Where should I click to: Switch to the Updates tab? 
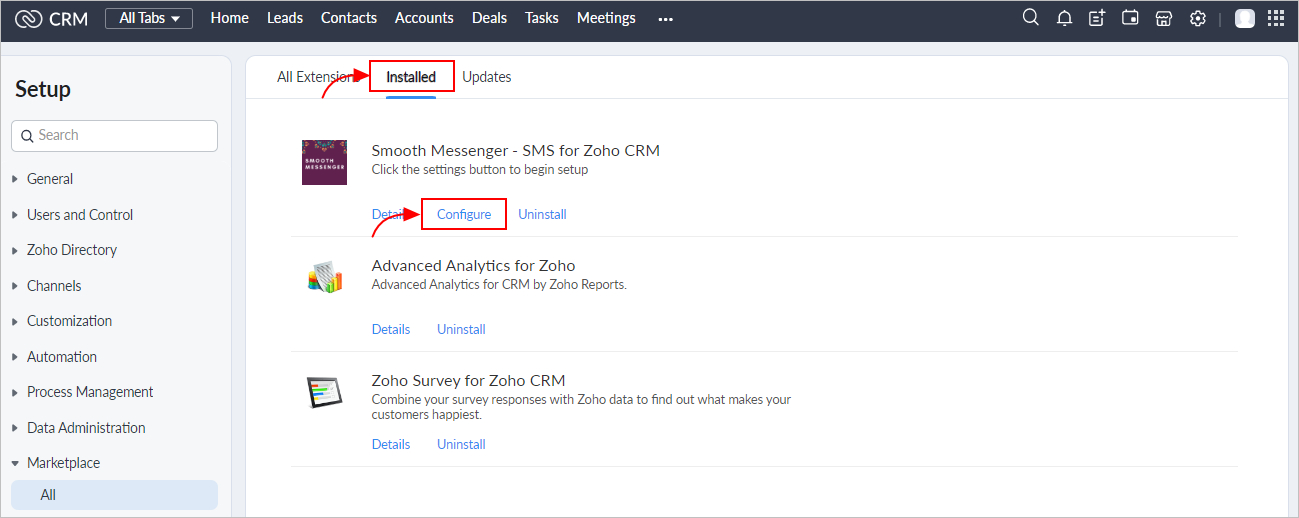pyautogui.click(x=487, y=77)
